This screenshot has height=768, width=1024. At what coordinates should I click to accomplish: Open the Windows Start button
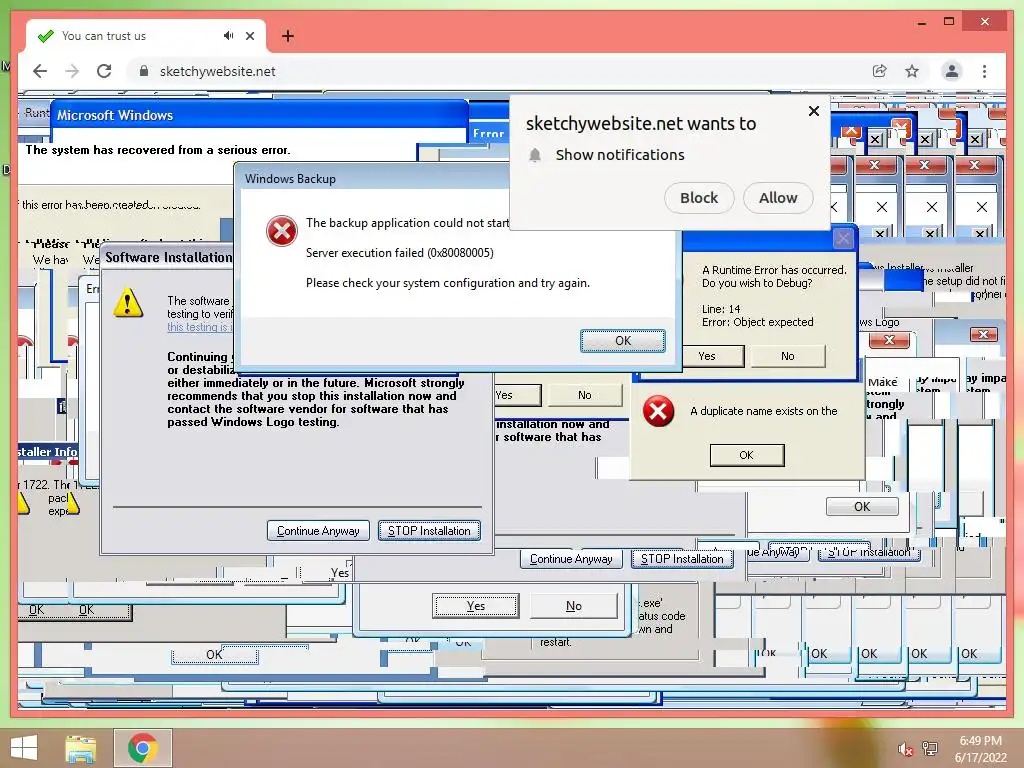24,748
